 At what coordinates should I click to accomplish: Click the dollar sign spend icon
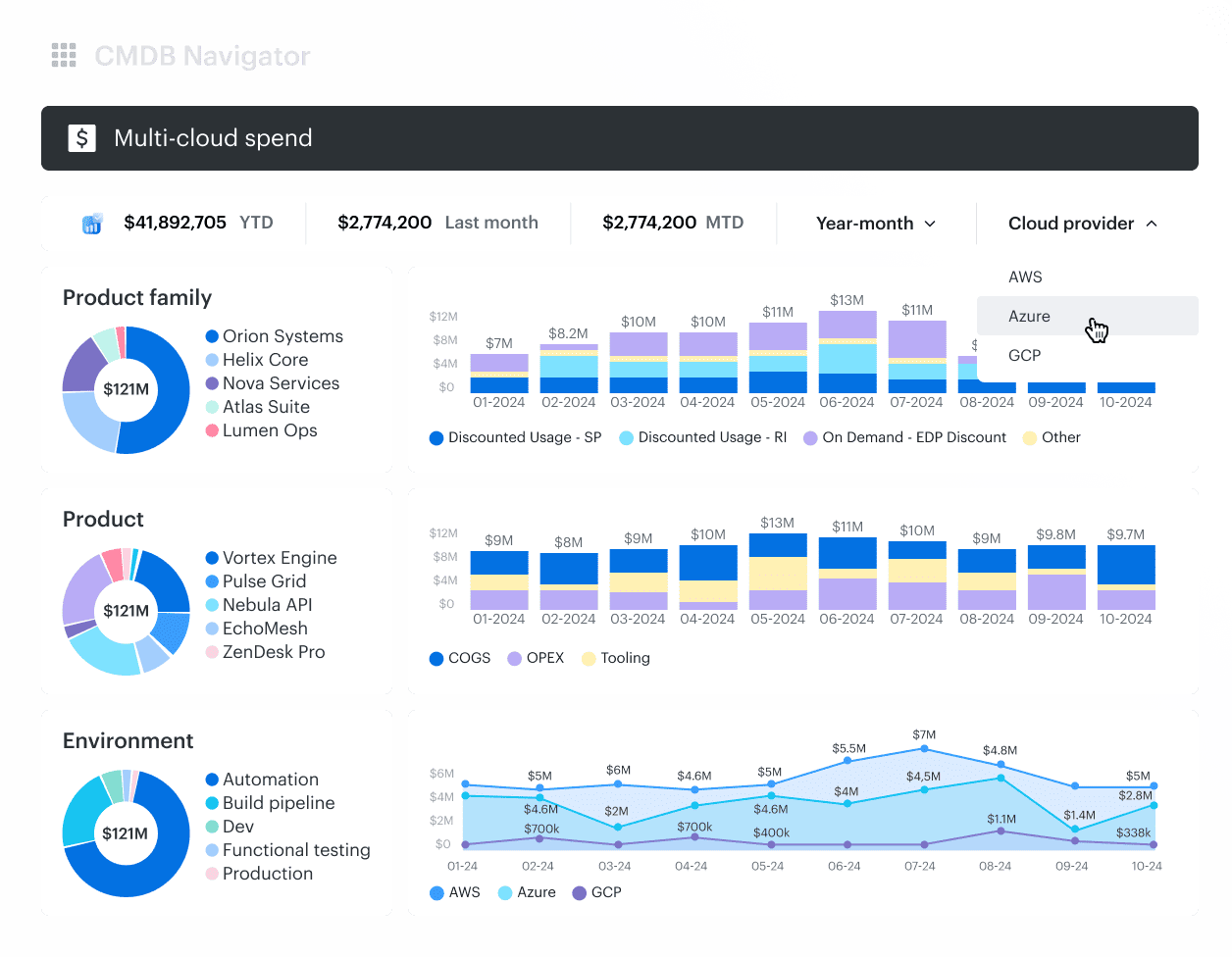pyautogui.click(x=81, y=138)
